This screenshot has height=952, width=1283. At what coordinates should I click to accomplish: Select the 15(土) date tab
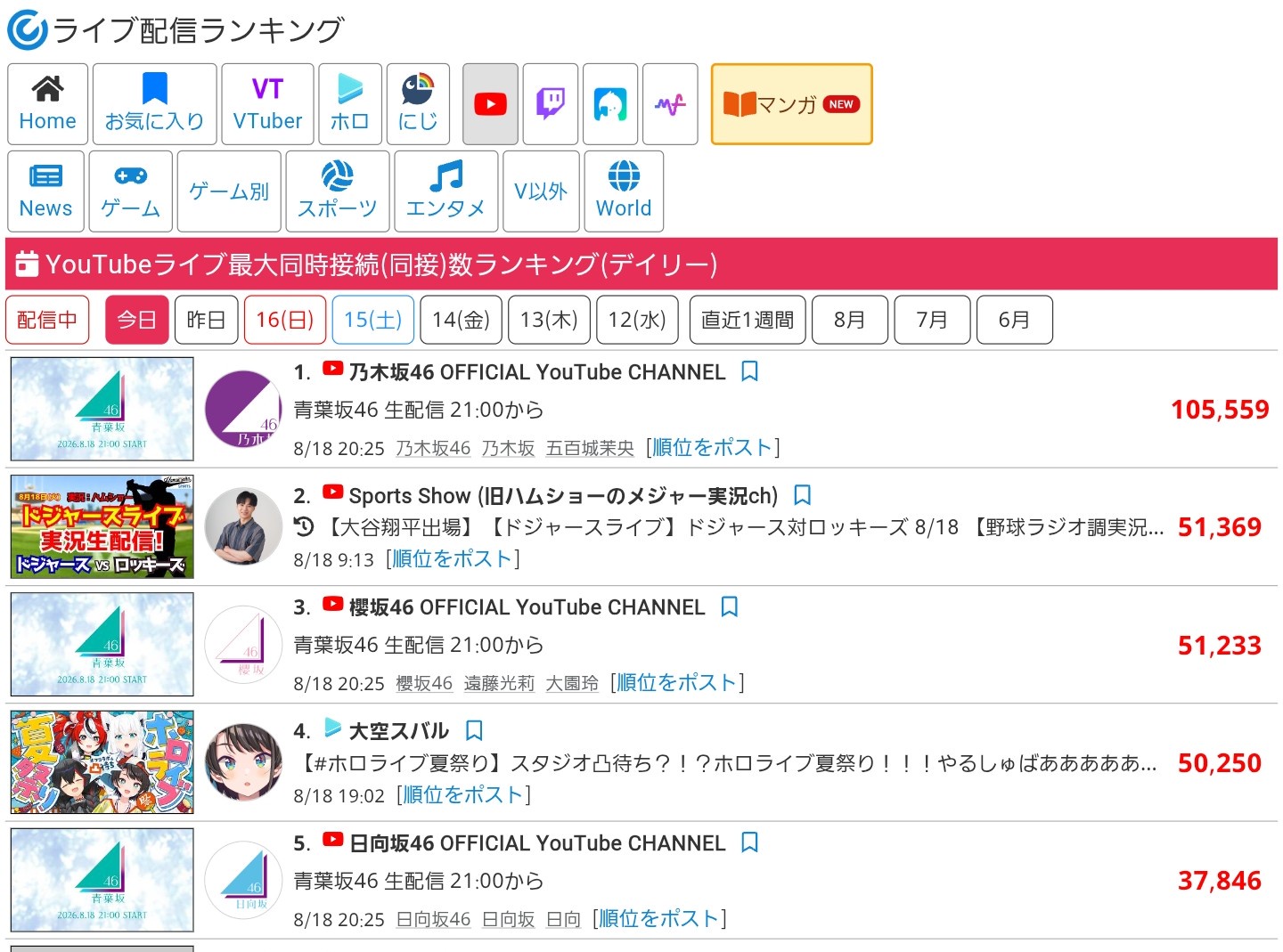[373, 320]
